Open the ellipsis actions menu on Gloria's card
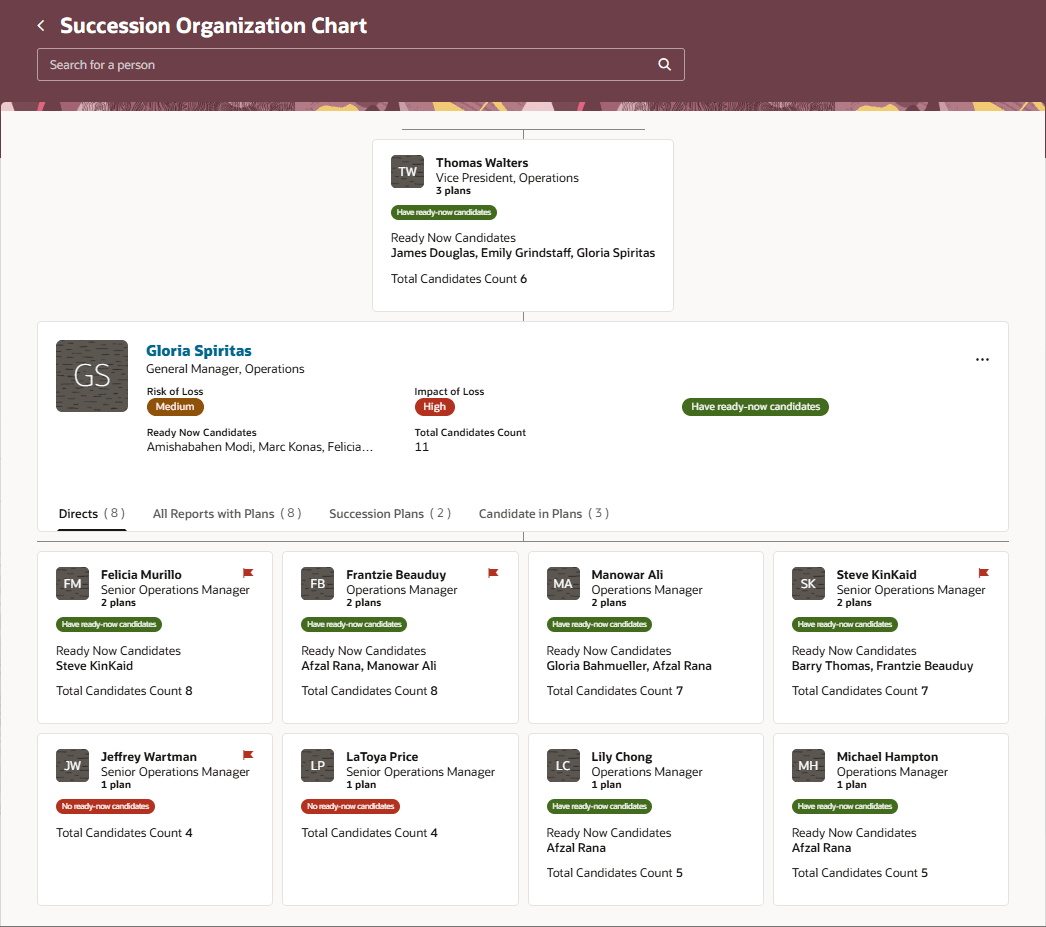 point(982,359)
